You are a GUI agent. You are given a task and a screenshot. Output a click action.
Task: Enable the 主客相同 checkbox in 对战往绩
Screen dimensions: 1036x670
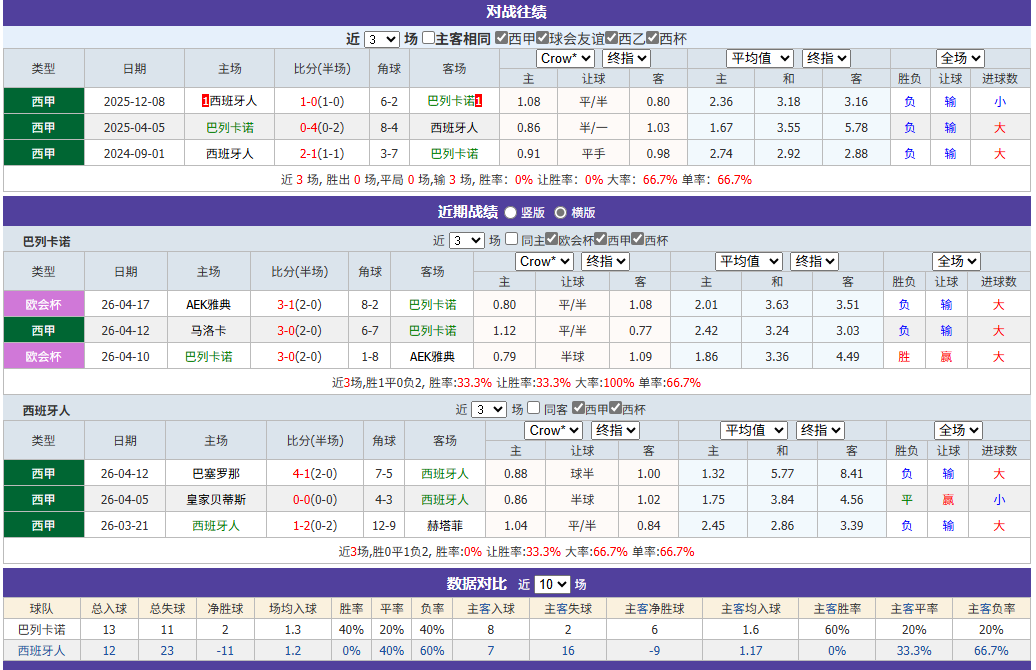(427, 33)
